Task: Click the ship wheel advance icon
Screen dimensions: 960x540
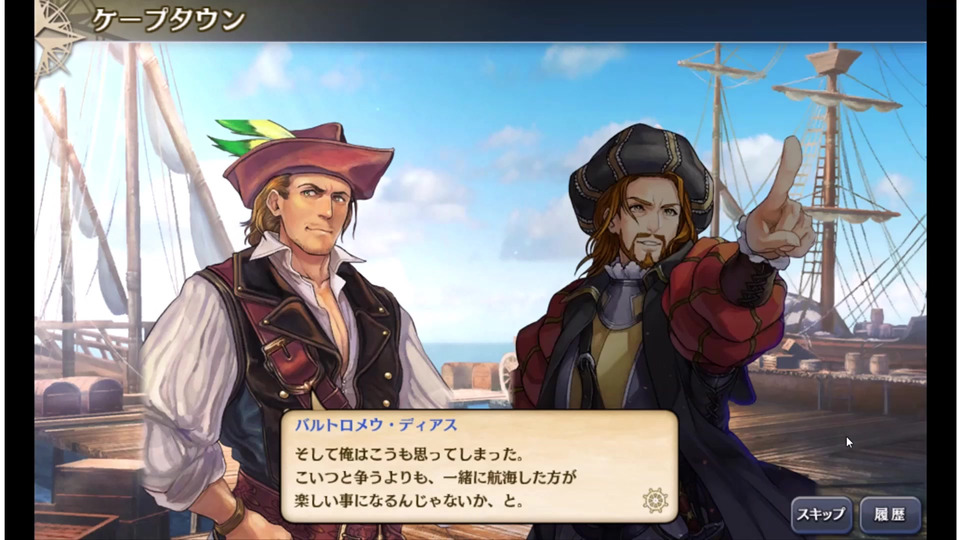Action: (654, 500)
